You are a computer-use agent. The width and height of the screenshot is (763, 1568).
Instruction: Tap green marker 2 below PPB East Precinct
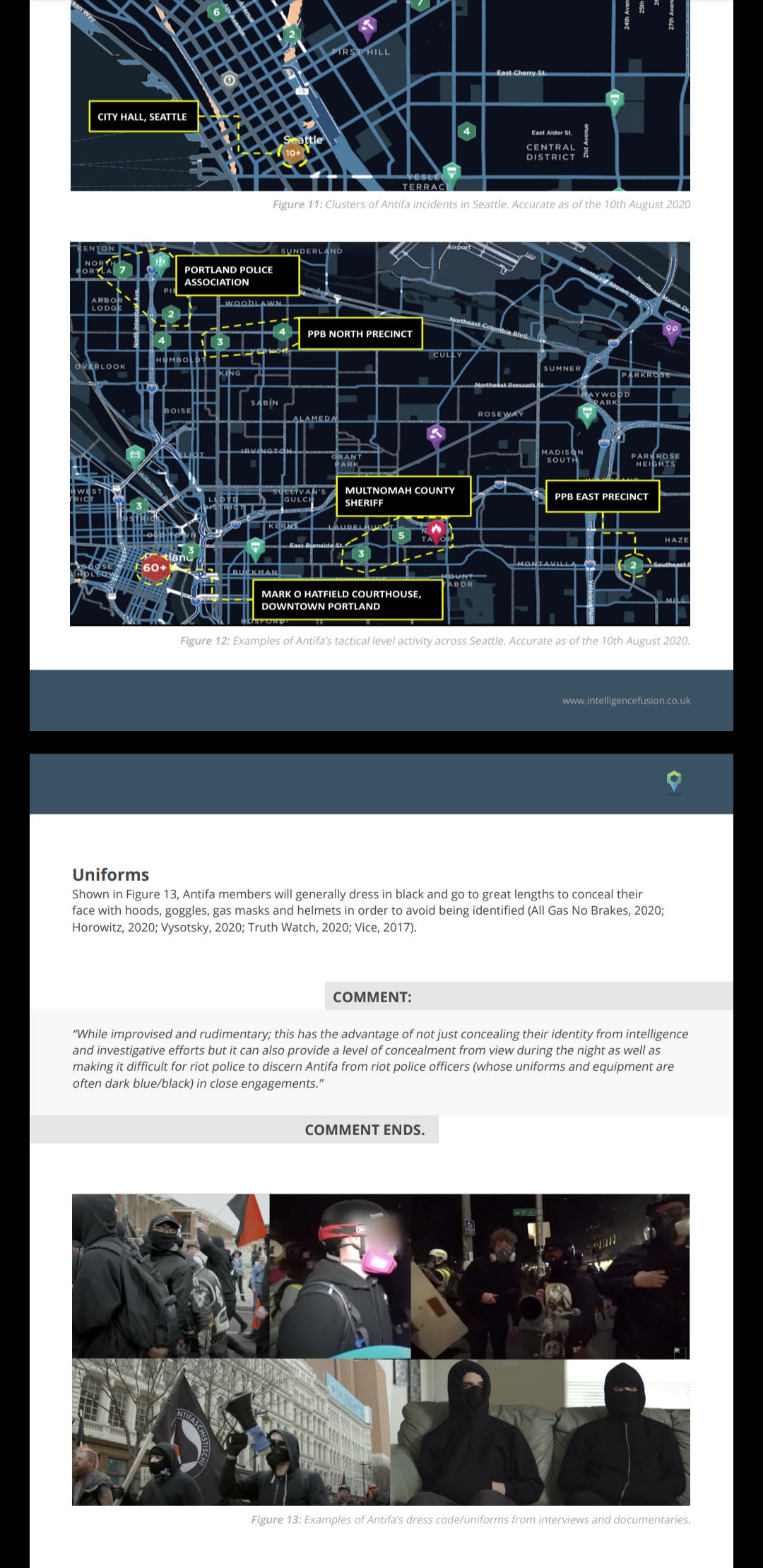(x=633, y=565)
